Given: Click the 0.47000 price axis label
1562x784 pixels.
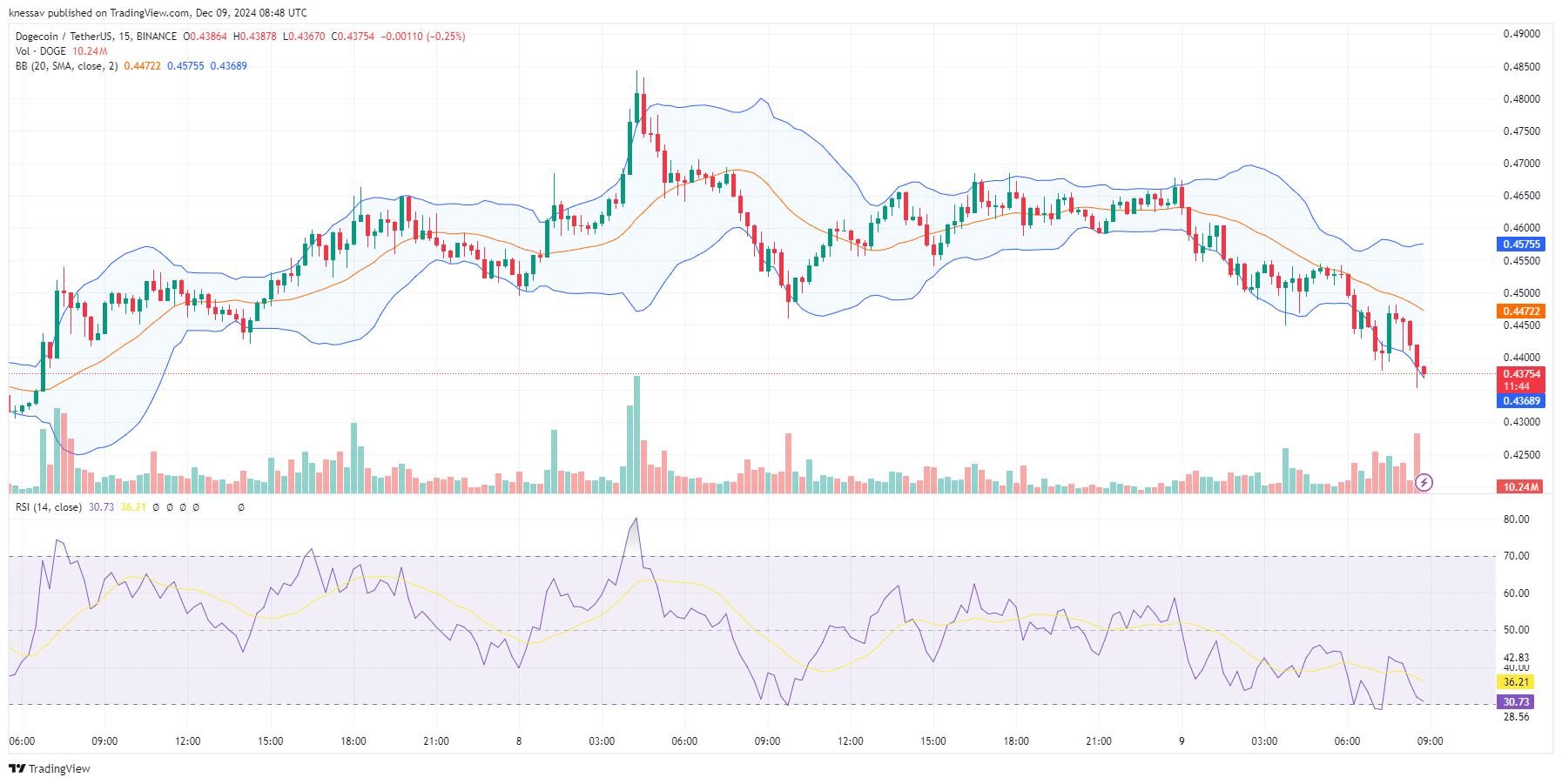Looking at the screenshot, I should [1521, 164].
